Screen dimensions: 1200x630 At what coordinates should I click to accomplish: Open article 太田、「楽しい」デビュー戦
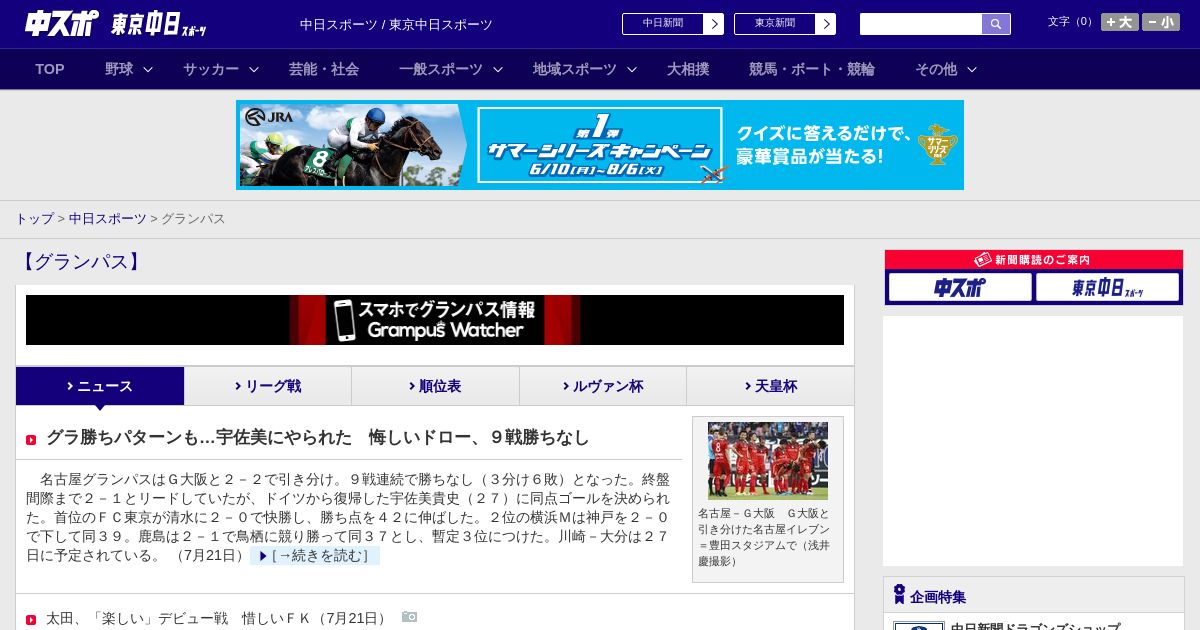pyautogui.click(x=217, y=618)
